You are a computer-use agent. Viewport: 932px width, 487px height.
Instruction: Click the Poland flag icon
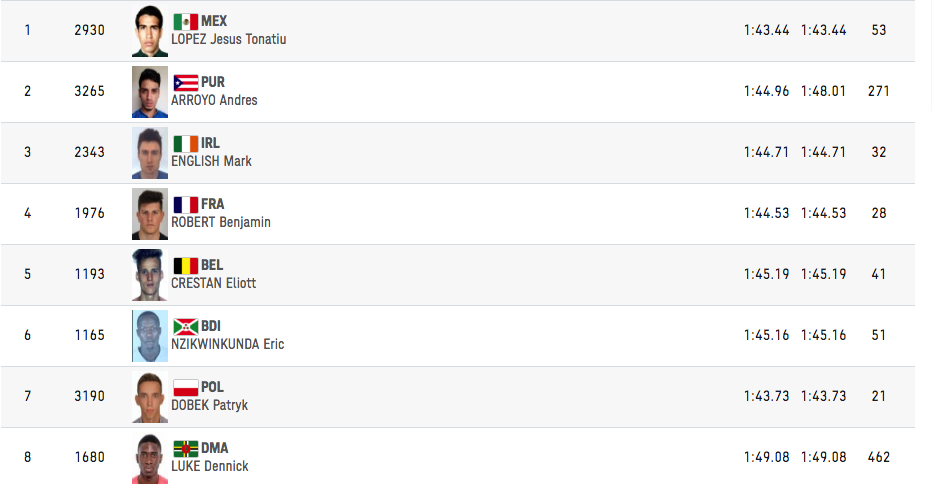185,388
